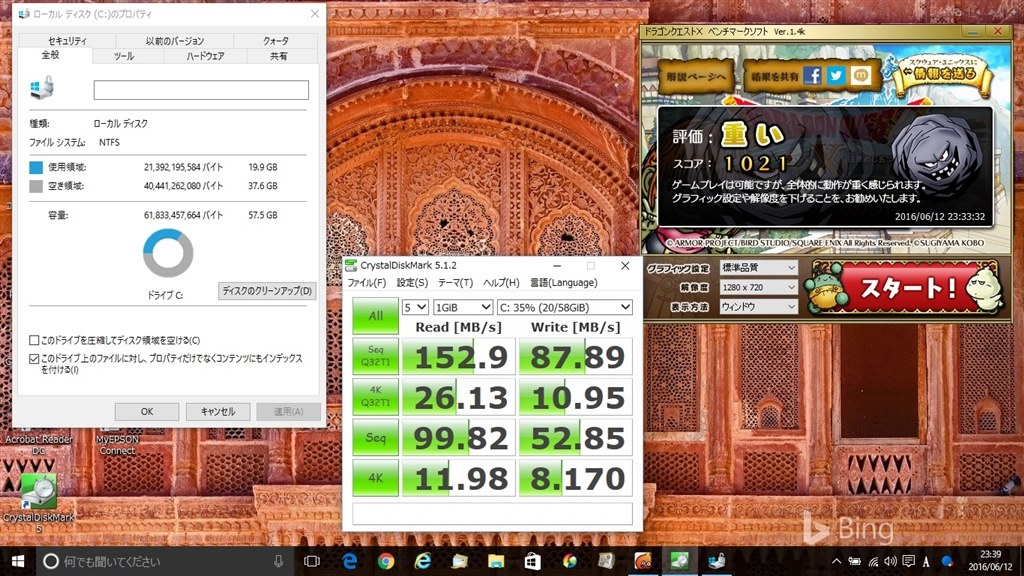1024x576 pixels.
Task: Click the スタート! benchmark button
Action: (x=906, y=288)
